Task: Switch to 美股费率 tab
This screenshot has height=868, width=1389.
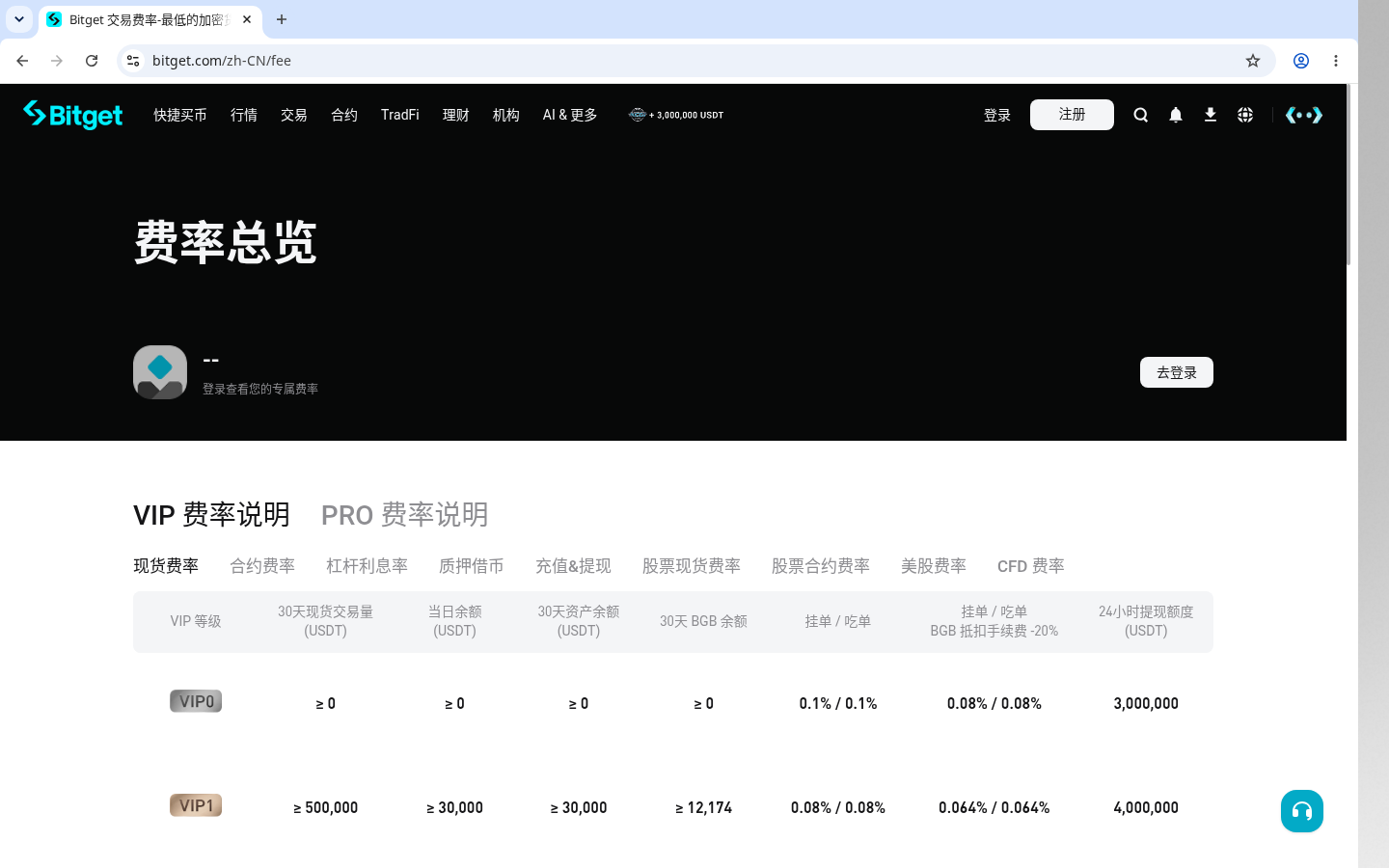Action: tap(934, 566)
